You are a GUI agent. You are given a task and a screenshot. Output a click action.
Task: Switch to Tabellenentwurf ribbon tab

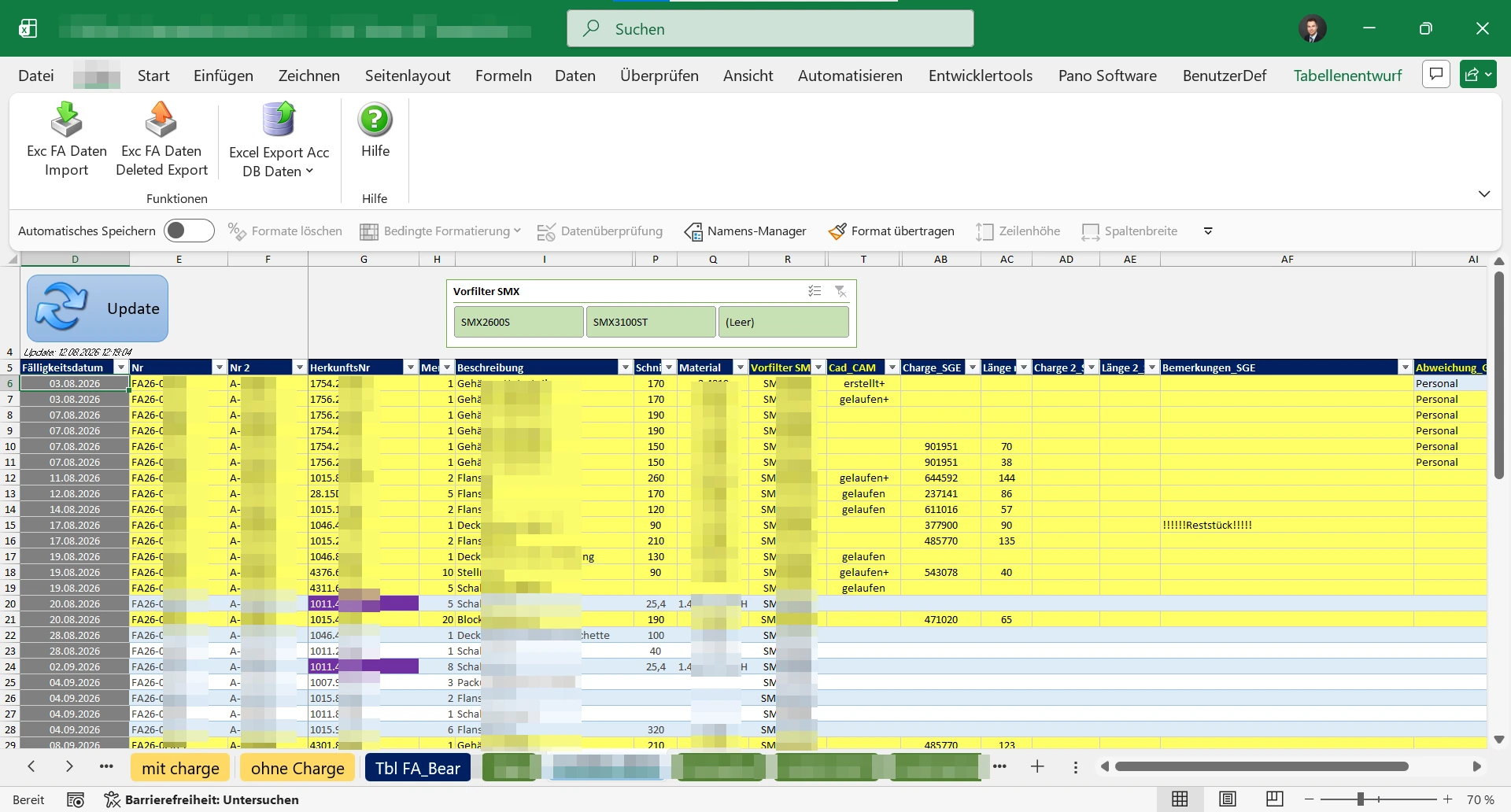(x=1347, y=76)
